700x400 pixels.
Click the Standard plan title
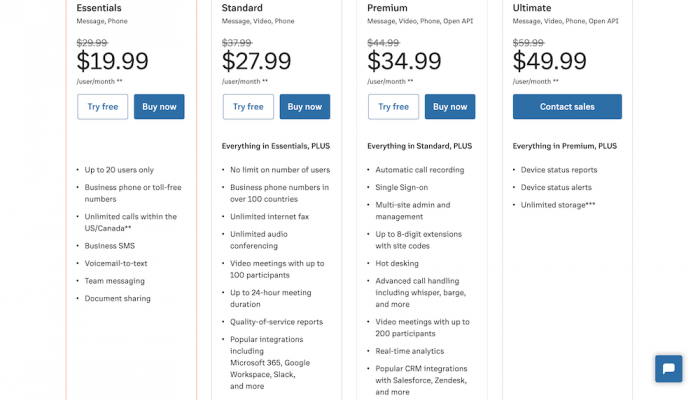coord(243,8)
